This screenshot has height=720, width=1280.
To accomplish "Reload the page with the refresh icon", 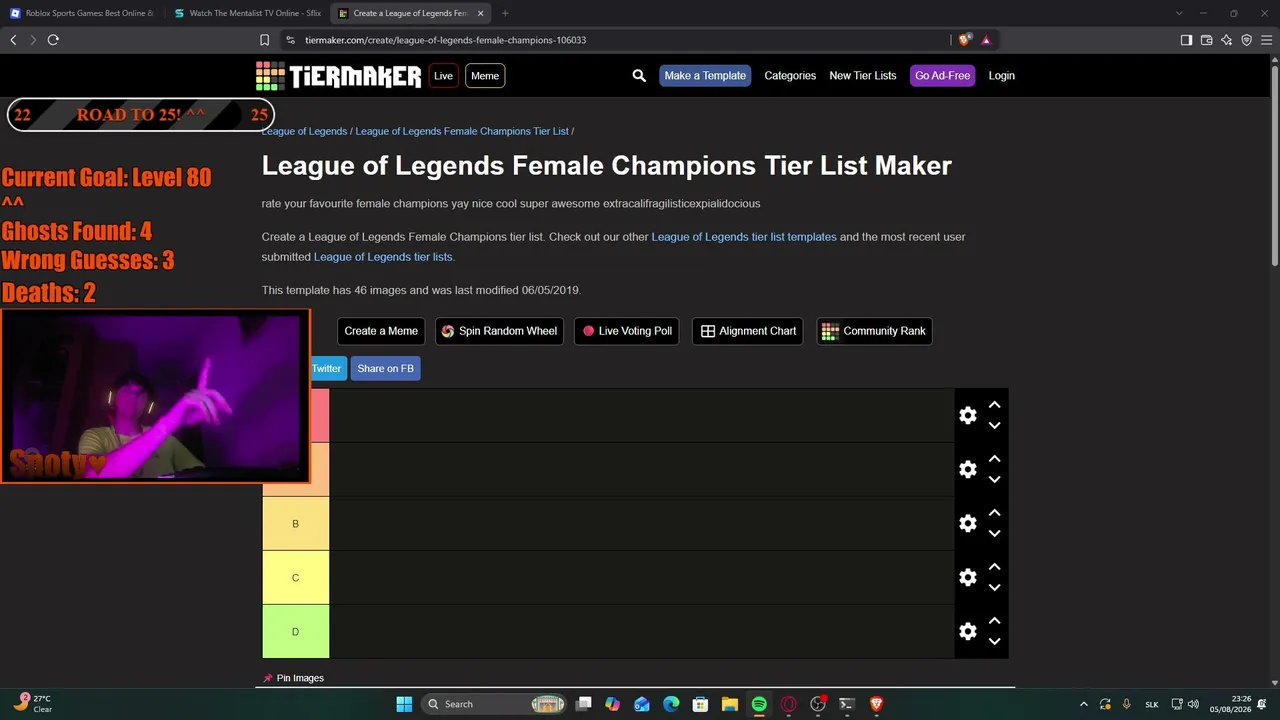I will pyautogui.click(x=53, y=40).
